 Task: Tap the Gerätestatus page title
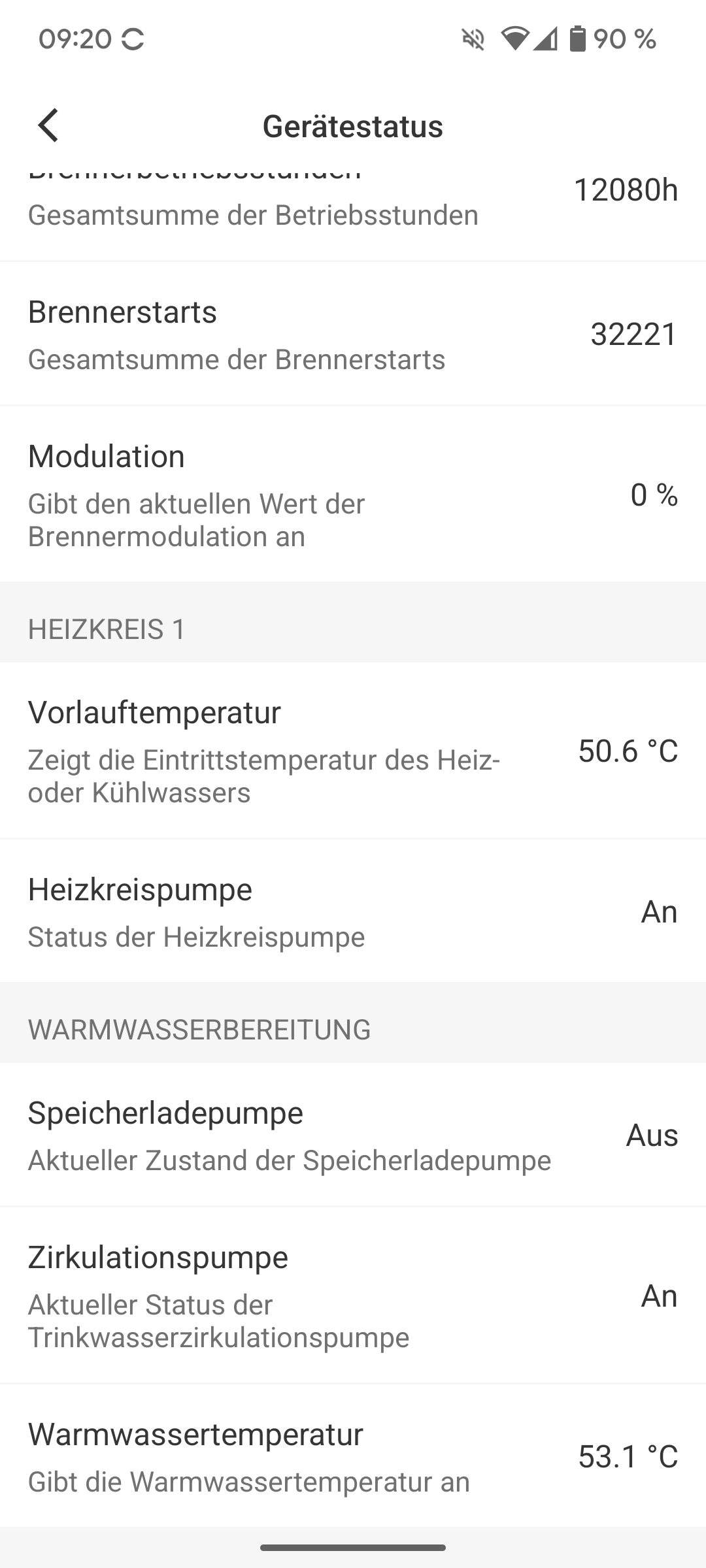353,126
